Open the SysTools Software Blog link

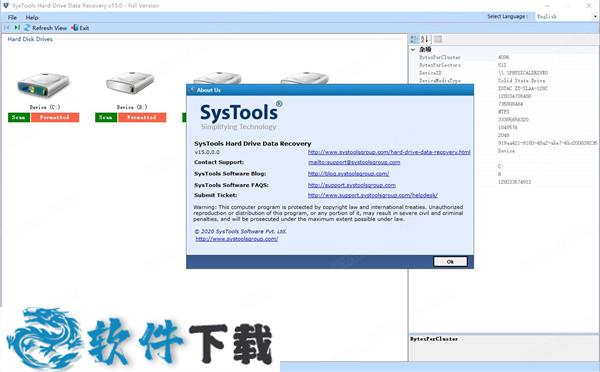(x=348, y=174)
